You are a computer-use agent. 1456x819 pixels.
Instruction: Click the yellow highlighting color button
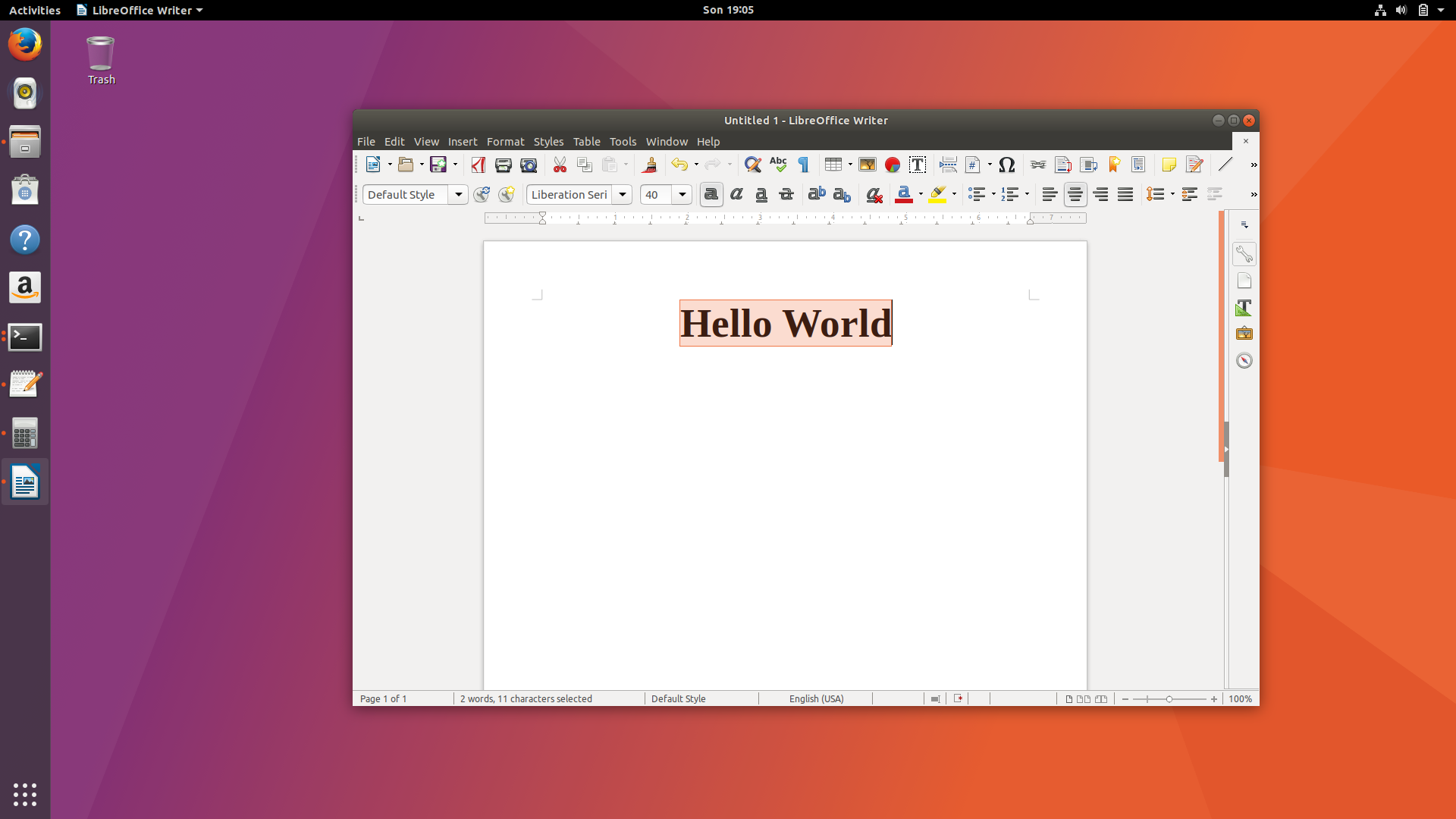937,195
